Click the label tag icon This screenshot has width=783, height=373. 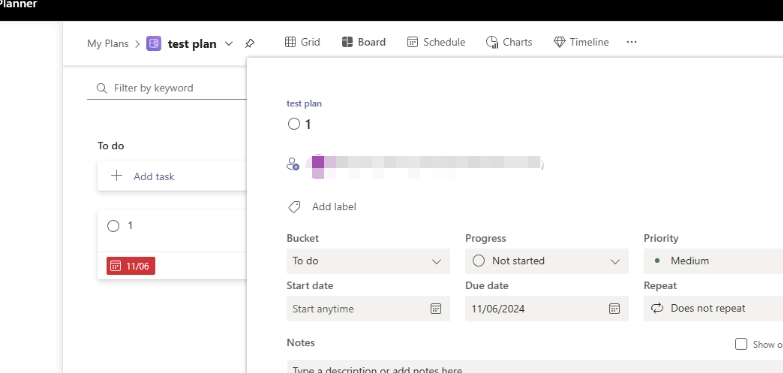[294, 207]
